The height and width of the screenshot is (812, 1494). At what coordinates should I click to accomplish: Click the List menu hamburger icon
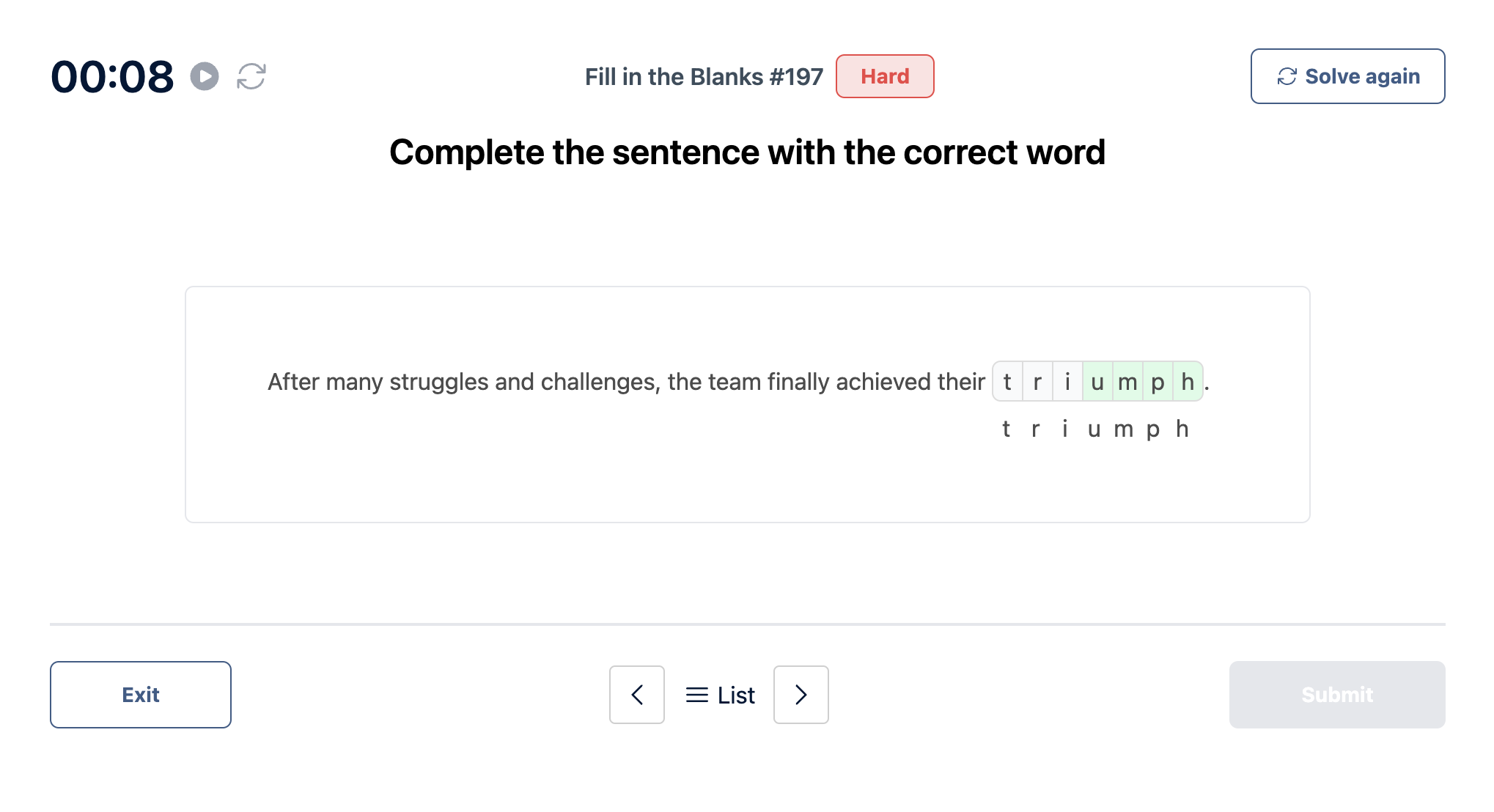click(x=697, y=693)
